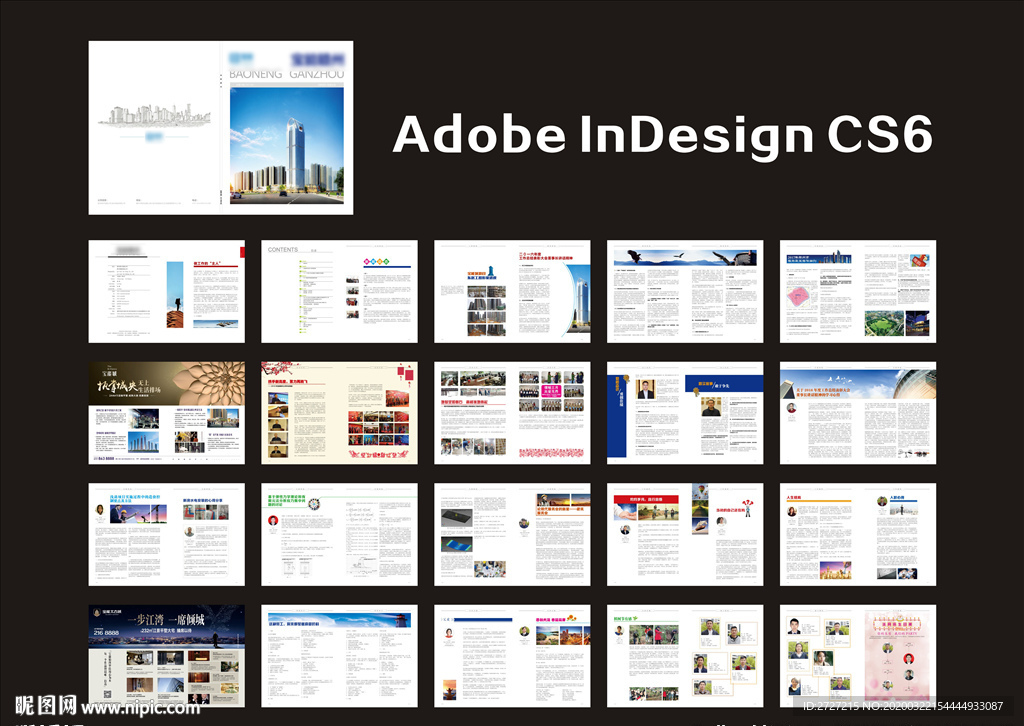This screenshot has width=1024, height=726.
Task: Open the spread with flying eagles banner
Action: [685, 291]
